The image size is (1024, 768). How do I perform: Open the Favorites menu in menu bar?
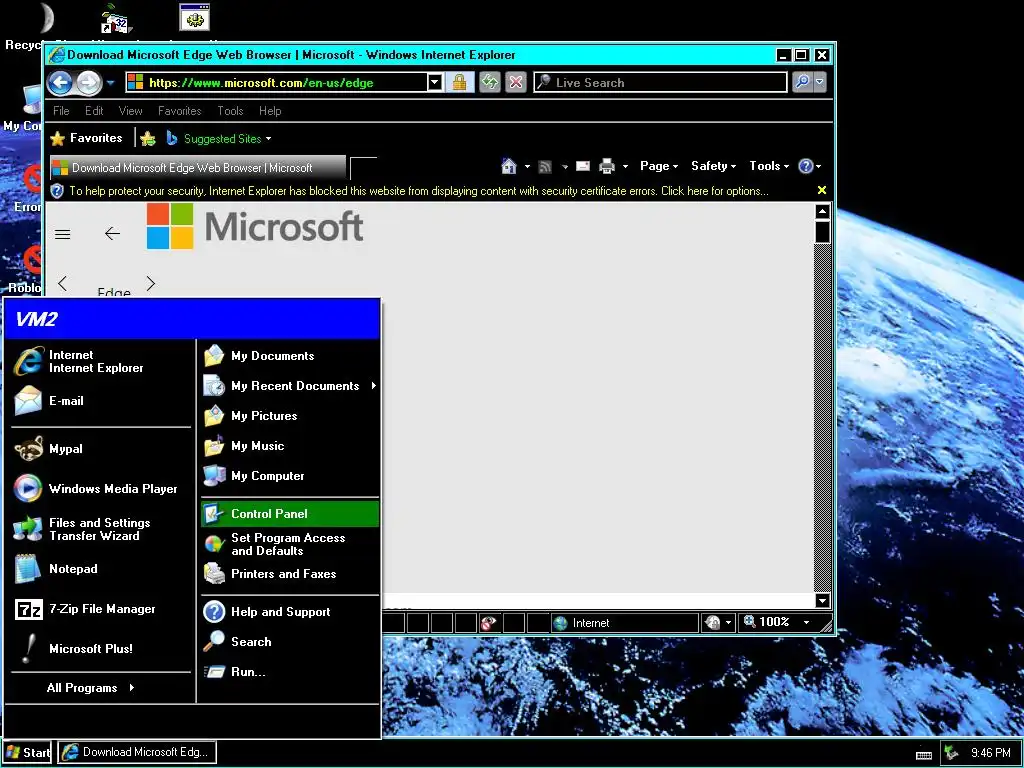pos(180,111)
